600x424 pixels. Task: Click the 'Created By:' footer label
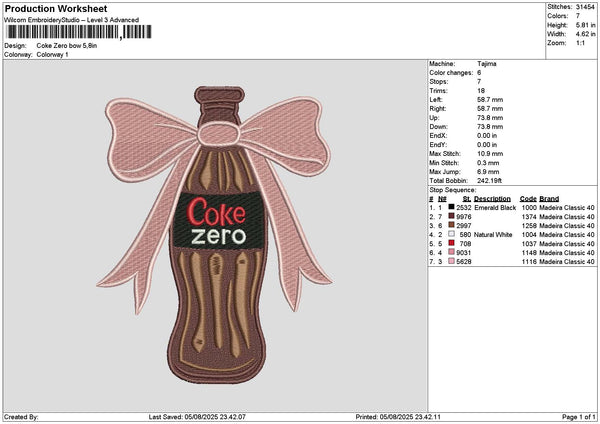(21, 417)
